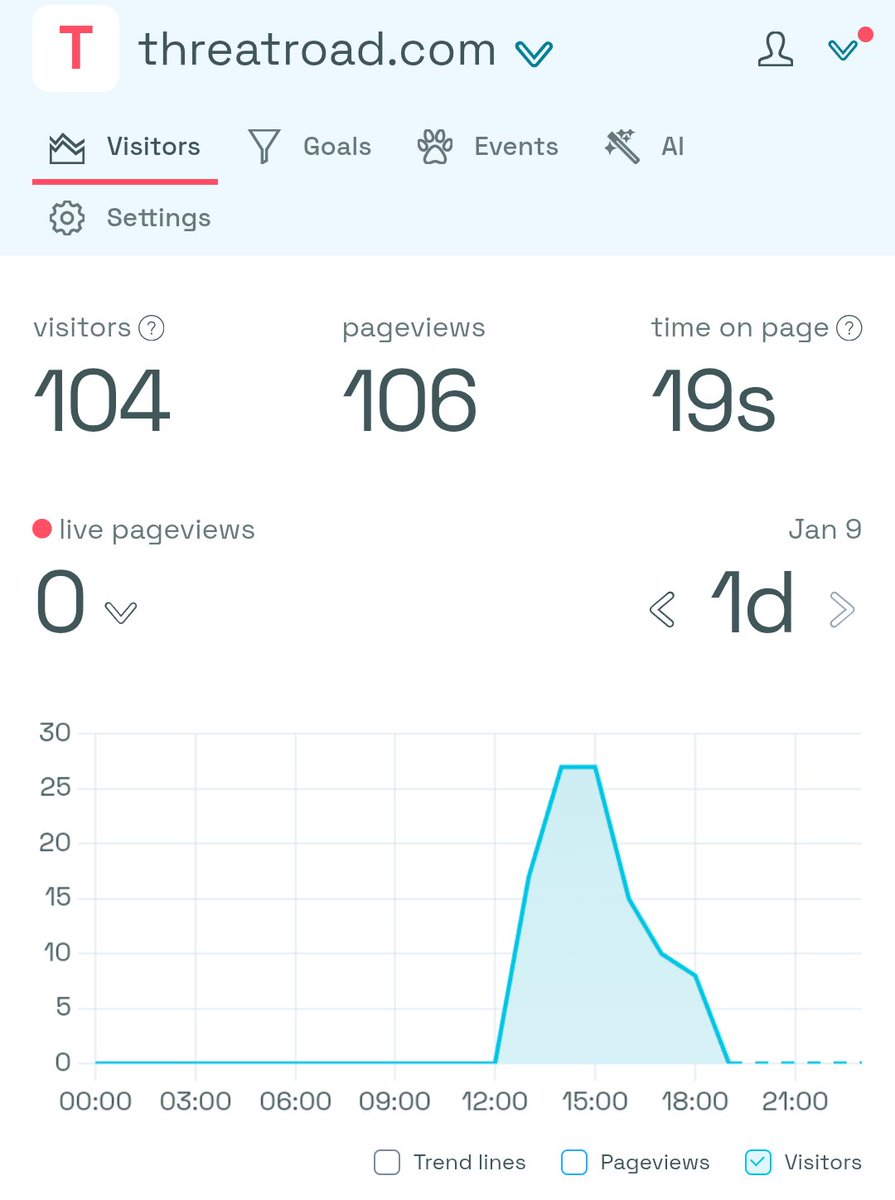Switch to the AI tab

[x=645, y=148]
